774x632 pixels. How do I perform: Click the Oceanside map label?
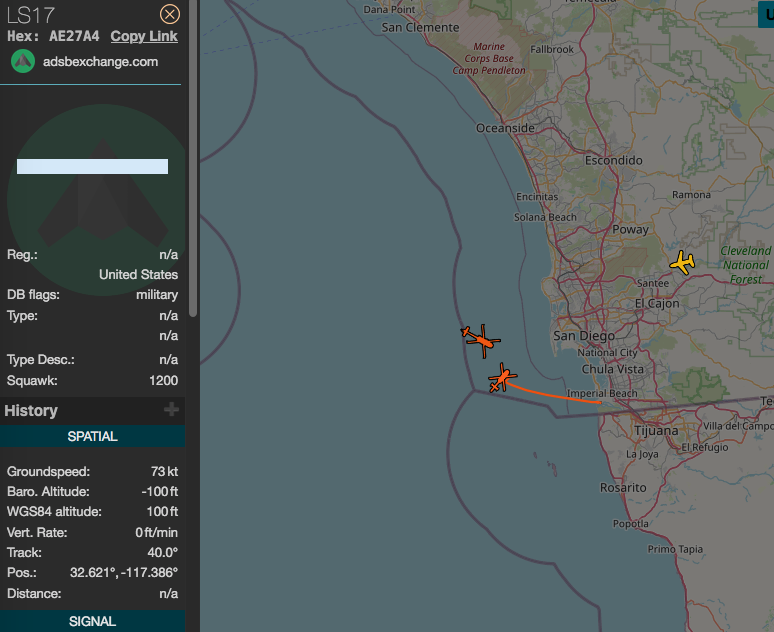(x=505, y=128)
